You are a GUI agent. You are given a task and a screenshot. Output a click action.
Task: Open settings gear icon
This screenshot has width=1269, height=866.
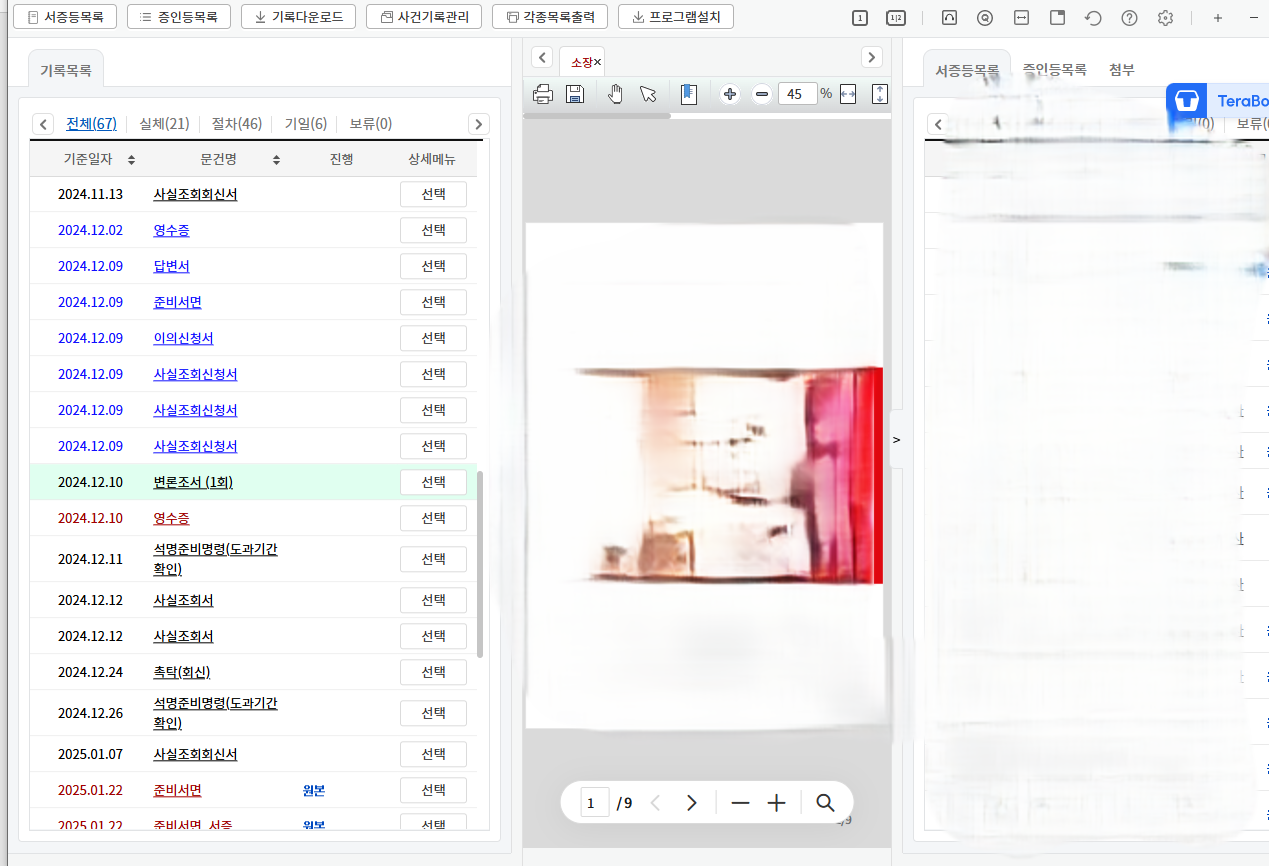point(1165,18)
